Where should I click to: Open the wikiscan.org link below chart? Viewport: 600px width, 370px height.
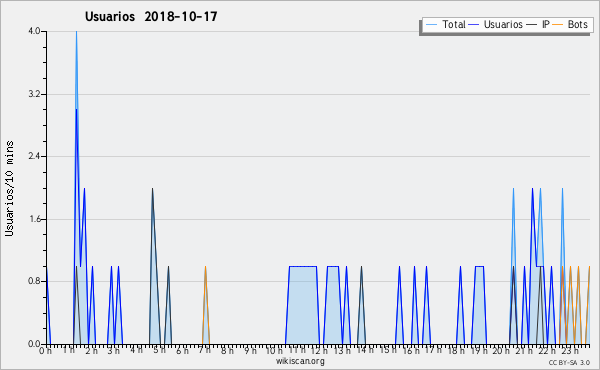(300, 361)
